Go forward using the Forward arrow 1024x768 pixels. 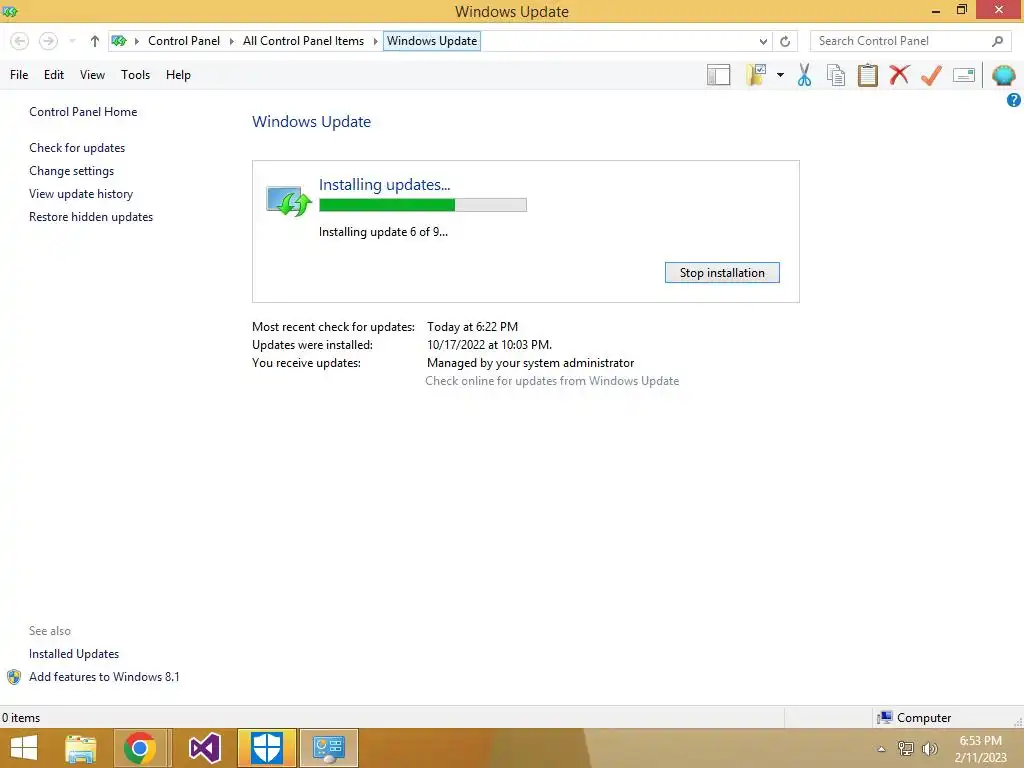coord(48,41)
